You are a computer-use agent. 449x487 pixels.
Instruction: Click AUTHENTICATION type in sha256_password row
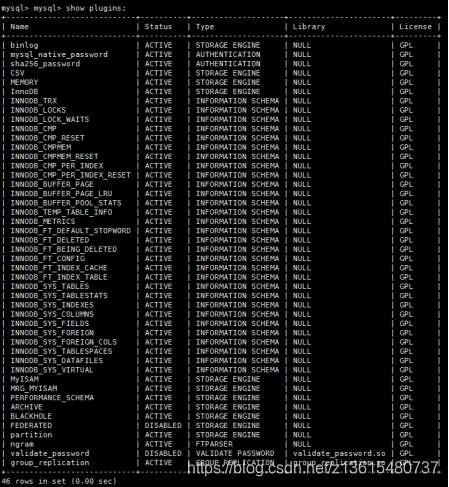coord(228,64)
